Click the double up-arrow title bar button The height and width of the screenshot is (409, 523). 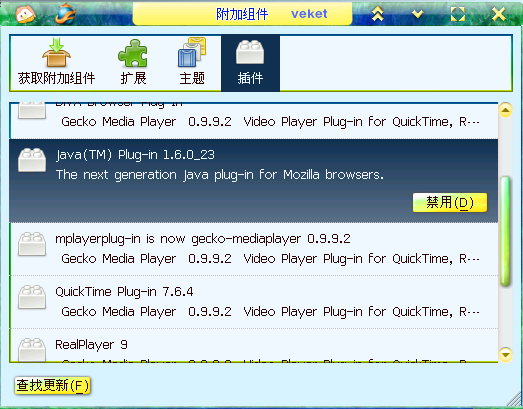(378, 14)
